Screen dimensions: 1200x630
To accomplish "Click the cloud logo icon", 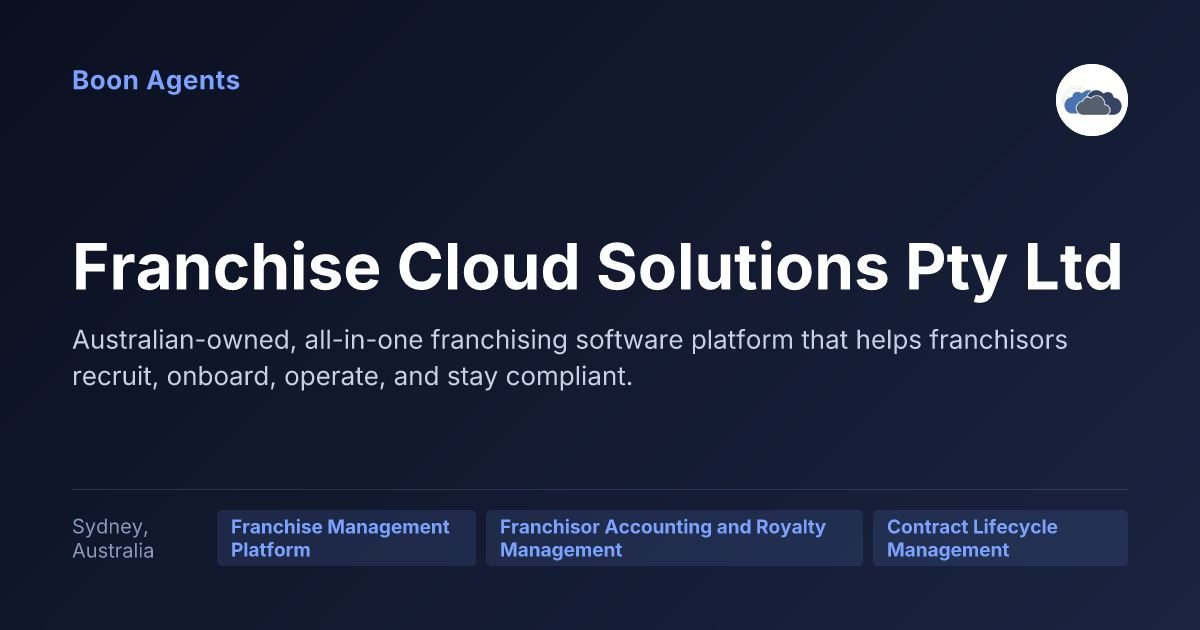I will coord(1092,100).
